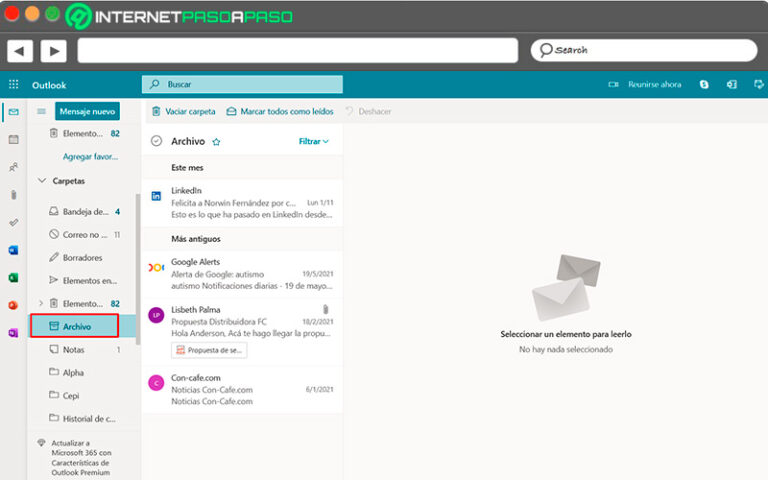Launch Excel from the left rail

[x=14, y=278]
